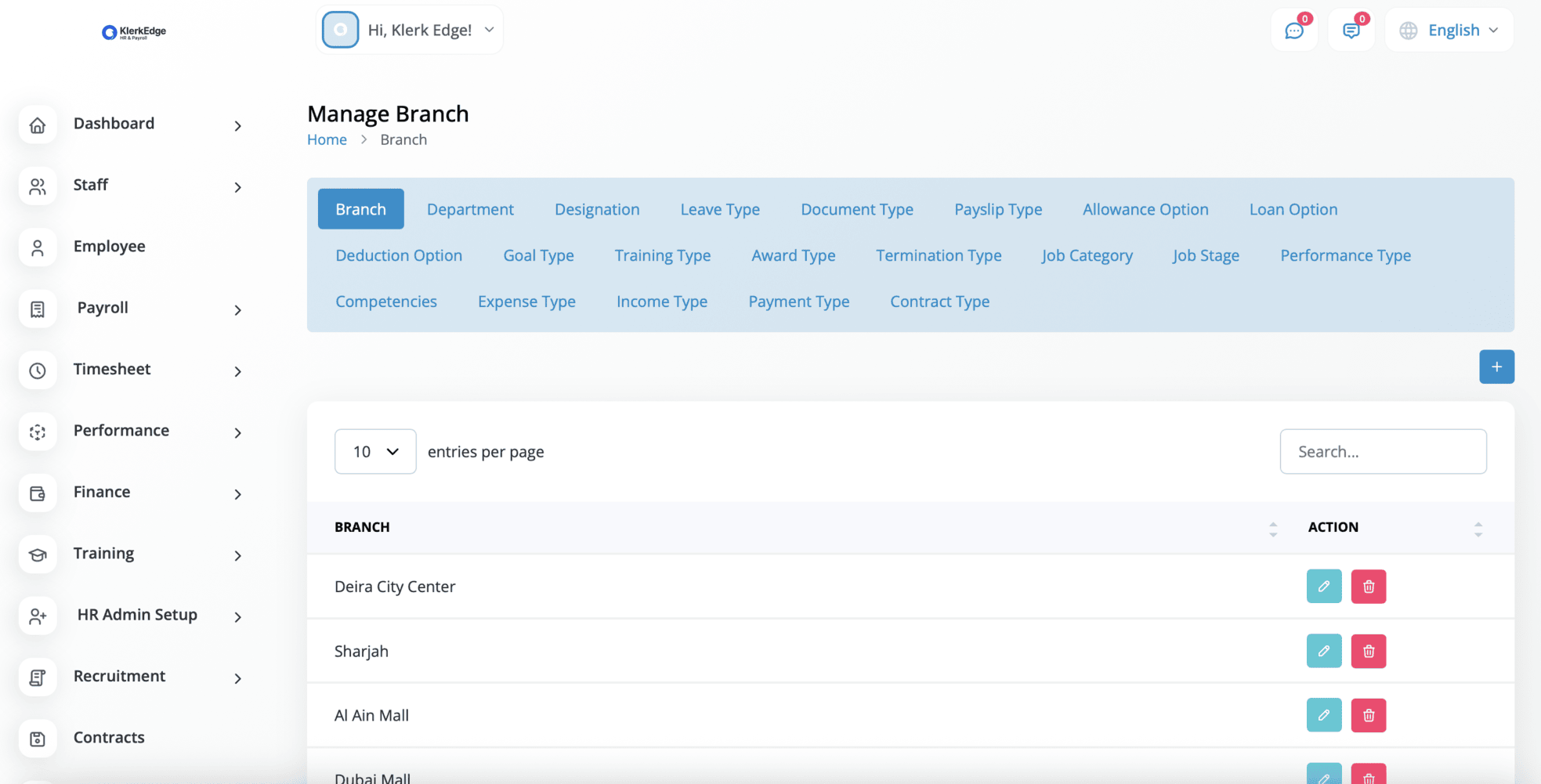This screenshot has height=784, width=1541.
Task: Click the Contracts icon in the sidebar
Action: pyautogui.click(x=38, y=739)
